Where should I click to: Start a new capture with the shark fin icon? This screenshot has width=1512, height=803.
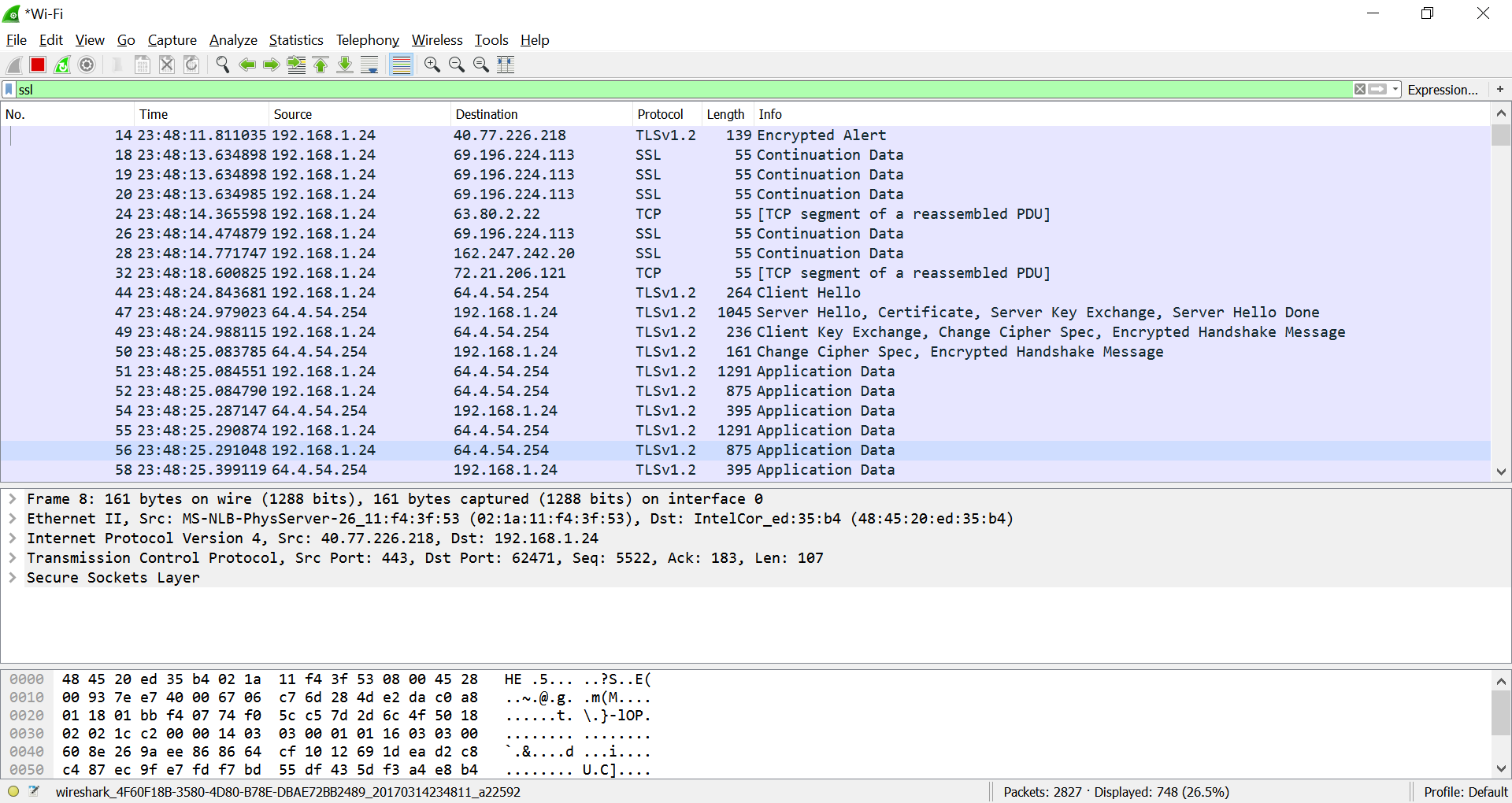click(x=13, y=65)
